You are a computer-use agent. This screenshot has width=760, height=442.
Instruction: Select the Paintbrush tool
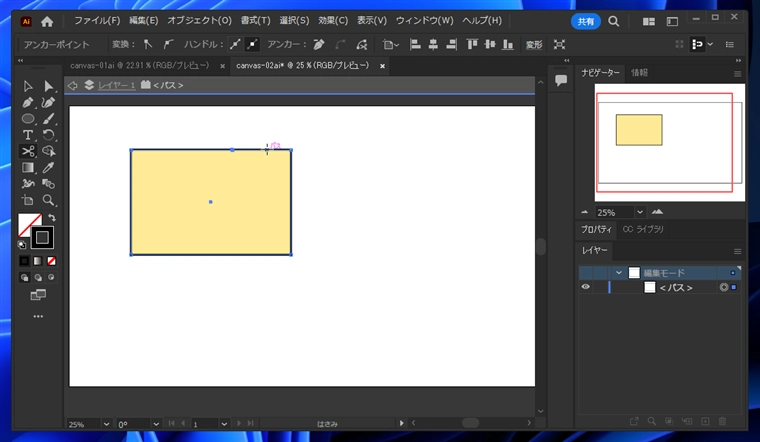click(x=48, y=119)
